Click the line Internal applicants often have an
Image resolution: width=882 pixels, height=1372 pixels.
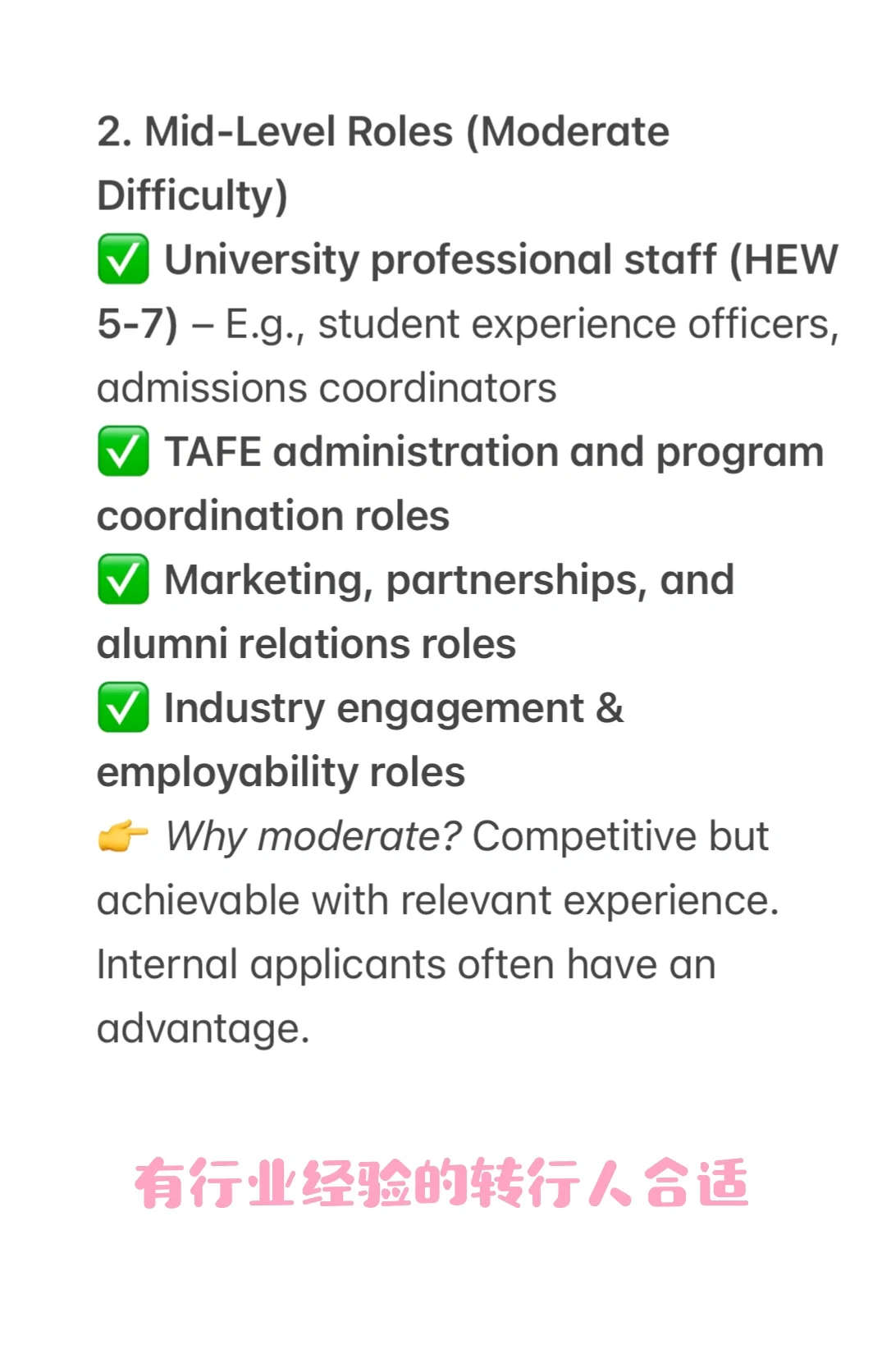point(407,965)
